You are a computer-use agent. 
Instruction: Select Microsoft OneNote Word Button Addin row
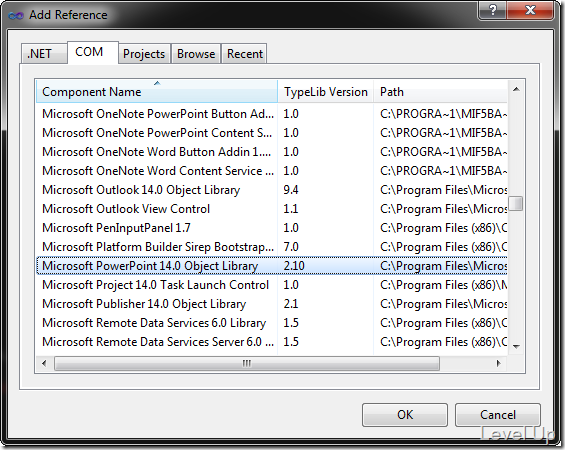coord(272,152)
